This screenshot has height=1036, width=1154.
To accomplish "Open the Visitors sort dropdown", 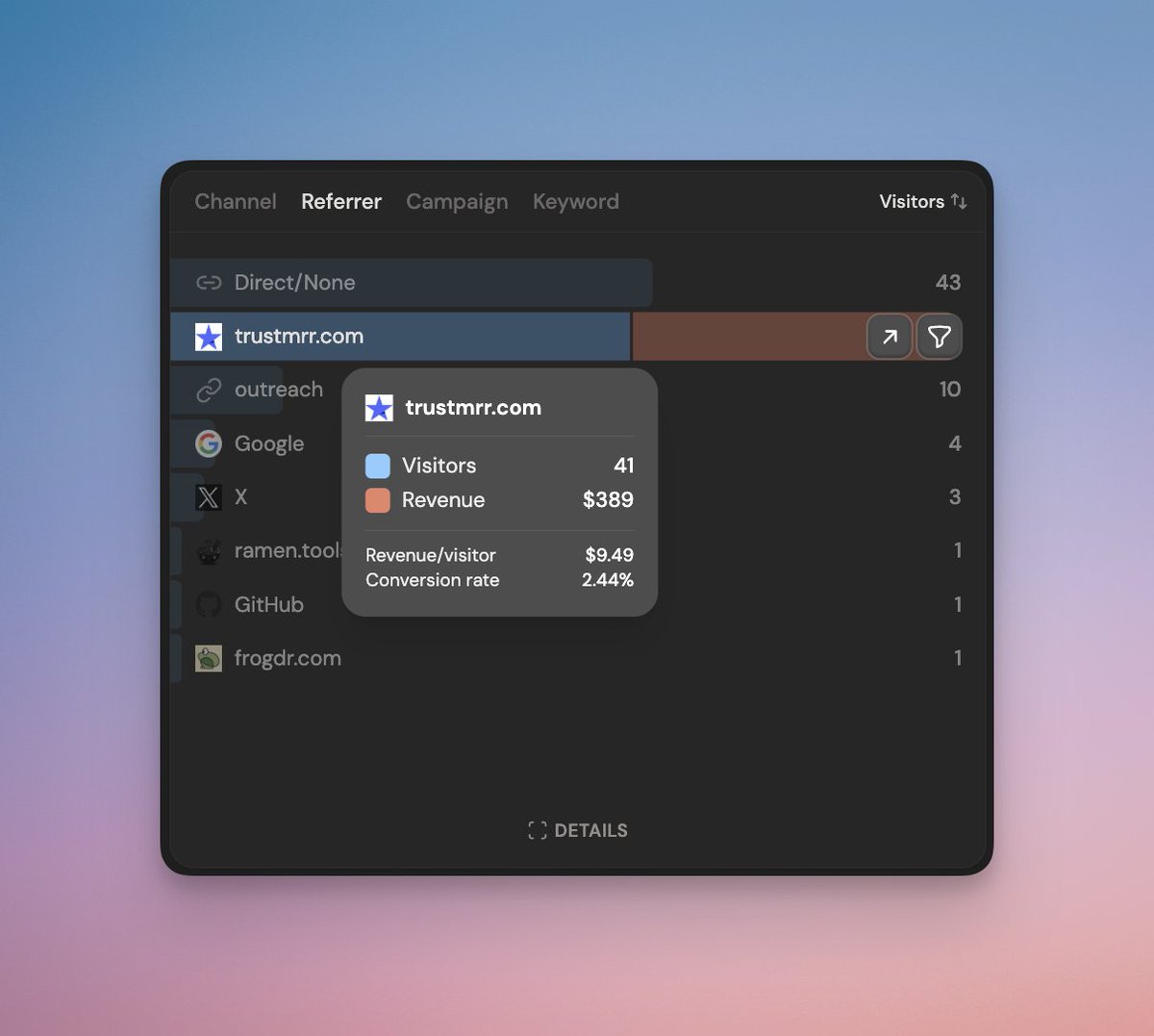I will (923, 201).
